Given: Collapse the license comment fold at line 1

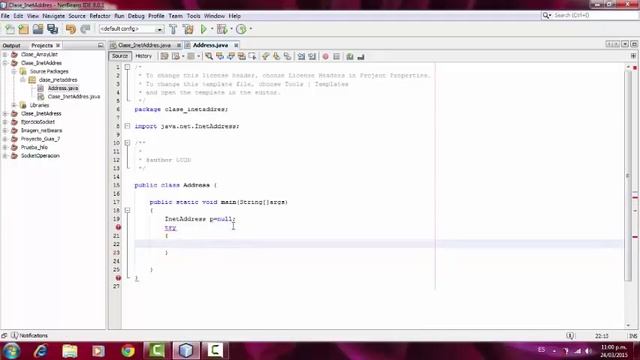Looking at the screenshot, I should pyautogui.click(x=127, y=67).
